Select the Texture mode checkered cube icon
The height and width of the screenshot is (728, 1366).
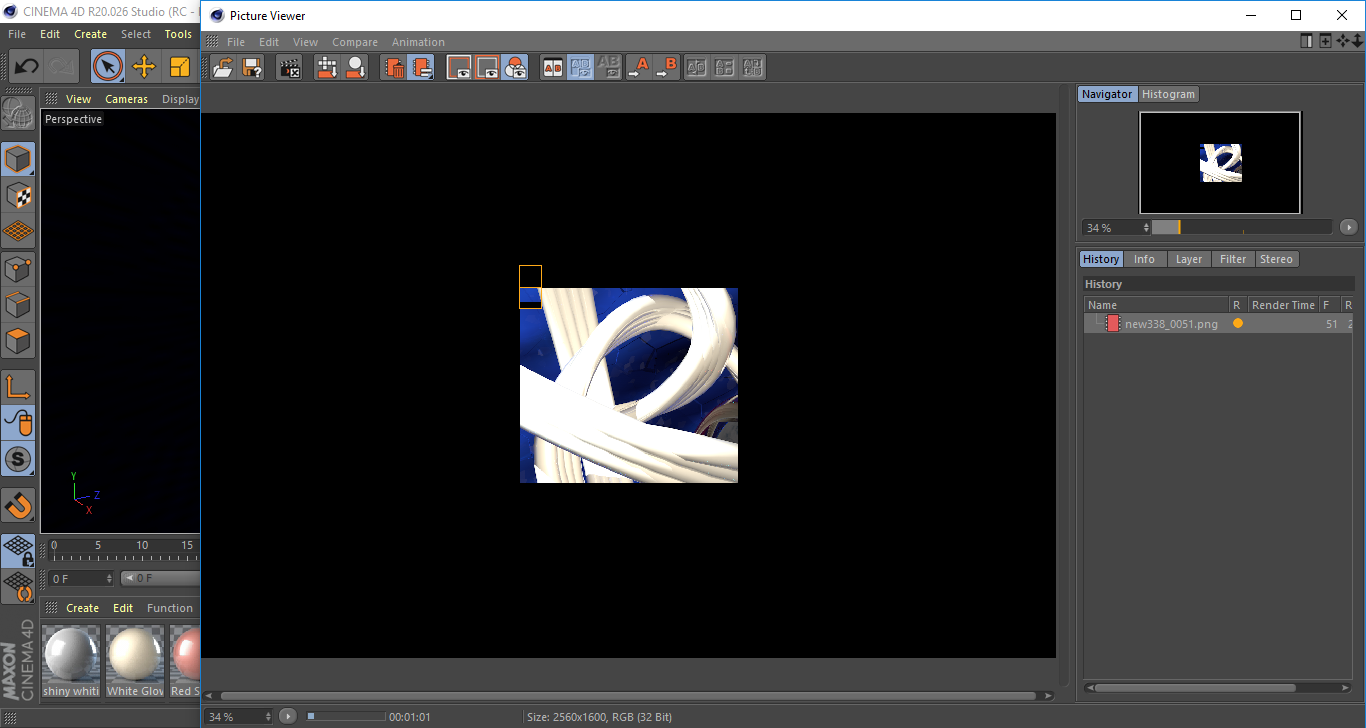pos(18,196)
